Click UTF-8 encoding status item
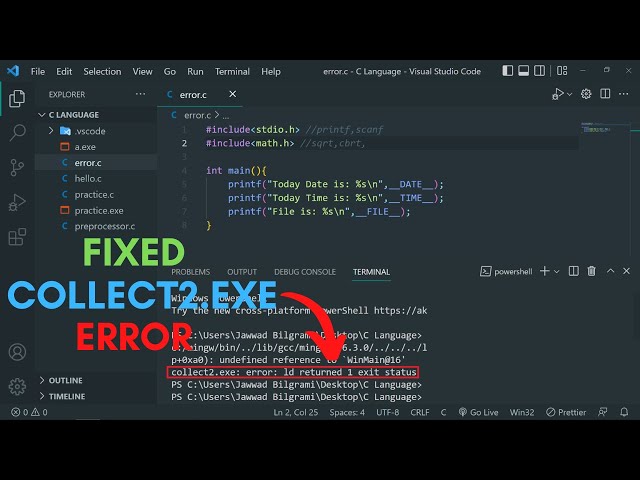 (x=387, y=412)
